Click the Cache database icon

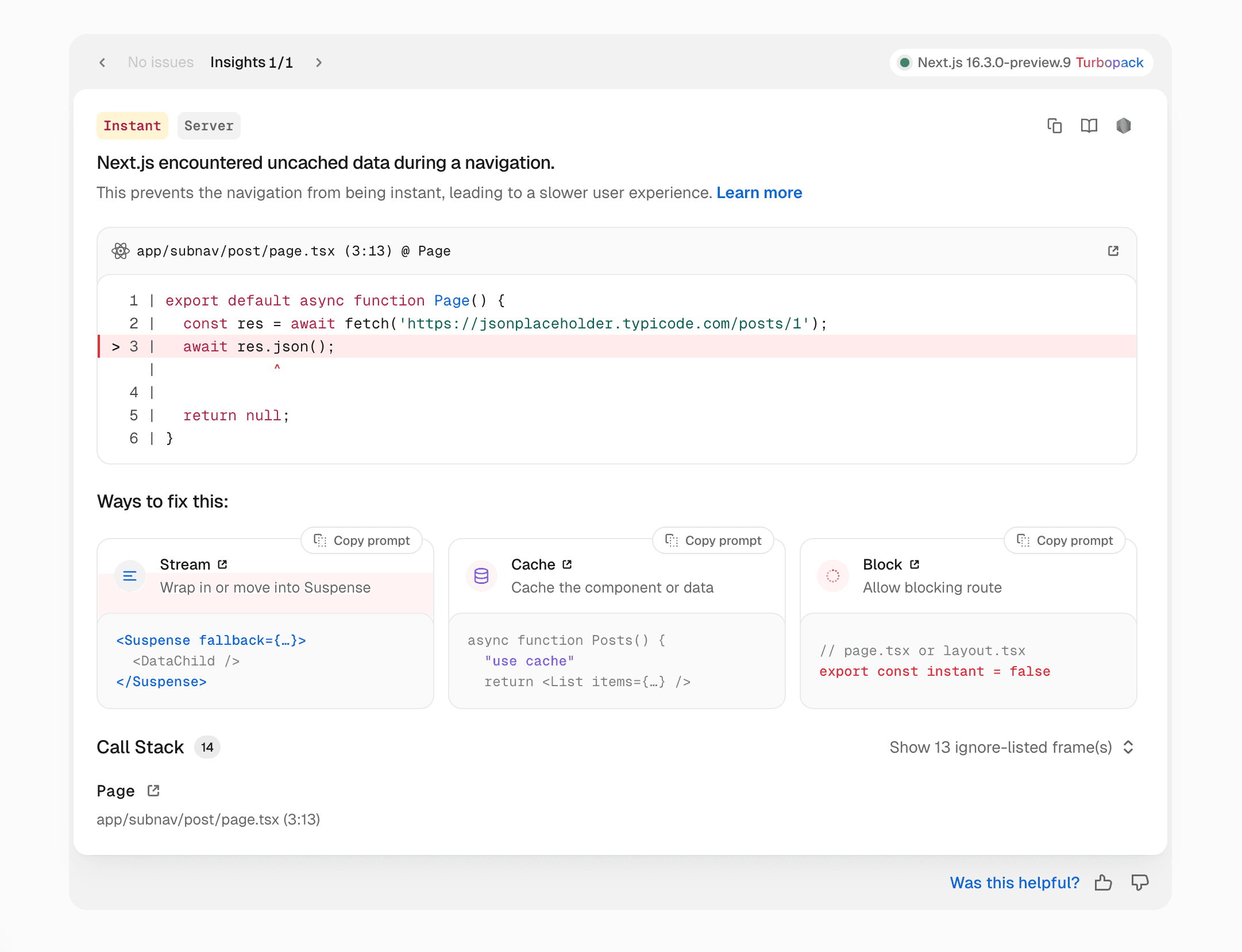pos(481,575)
